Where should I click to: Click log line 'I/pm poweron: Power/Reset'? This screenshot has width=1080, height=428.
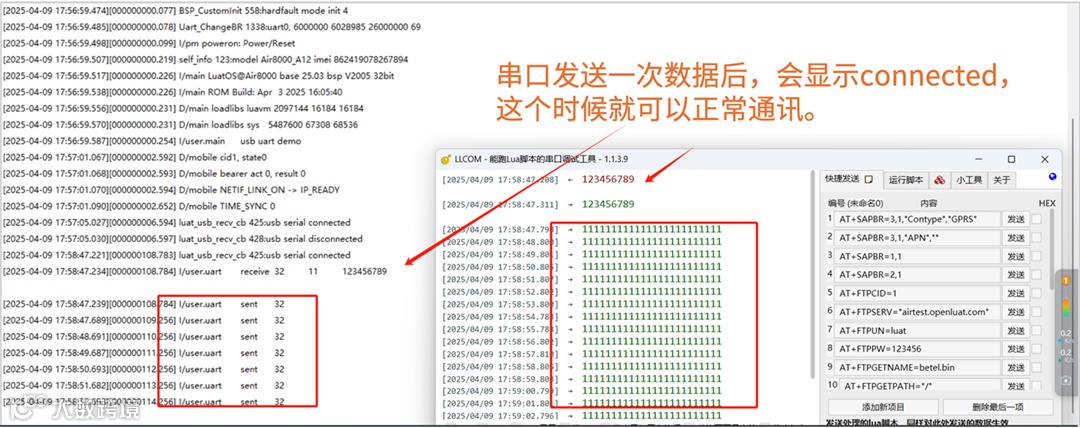coord(149,43)
